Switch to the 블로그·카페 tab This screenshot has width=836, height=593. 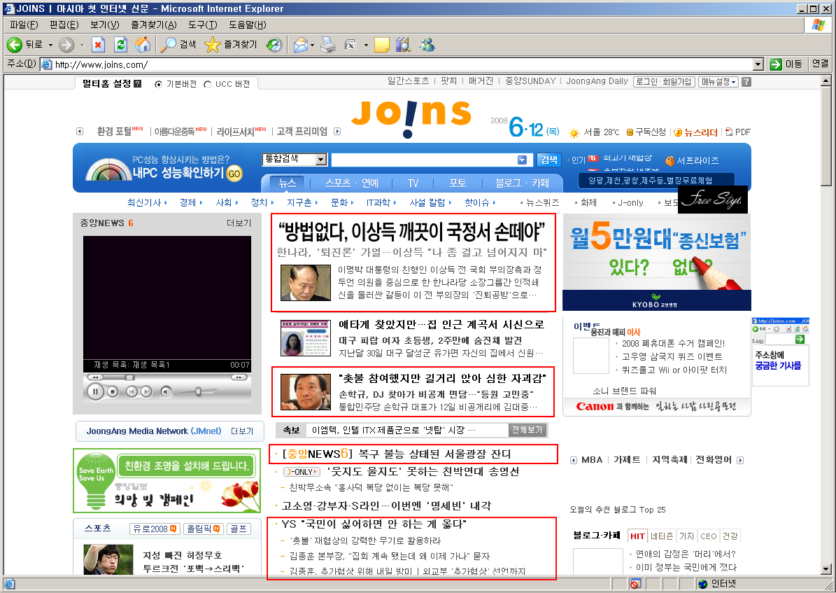(x=522, y=183)
